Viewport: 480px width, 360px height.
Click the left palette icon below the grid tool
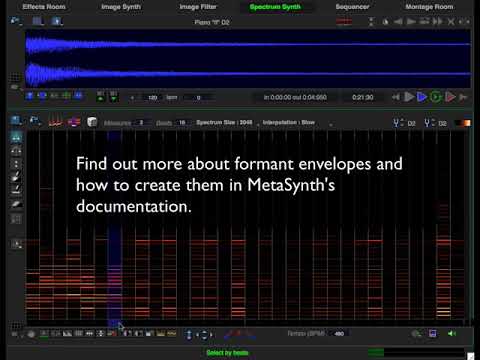(17, 244)
